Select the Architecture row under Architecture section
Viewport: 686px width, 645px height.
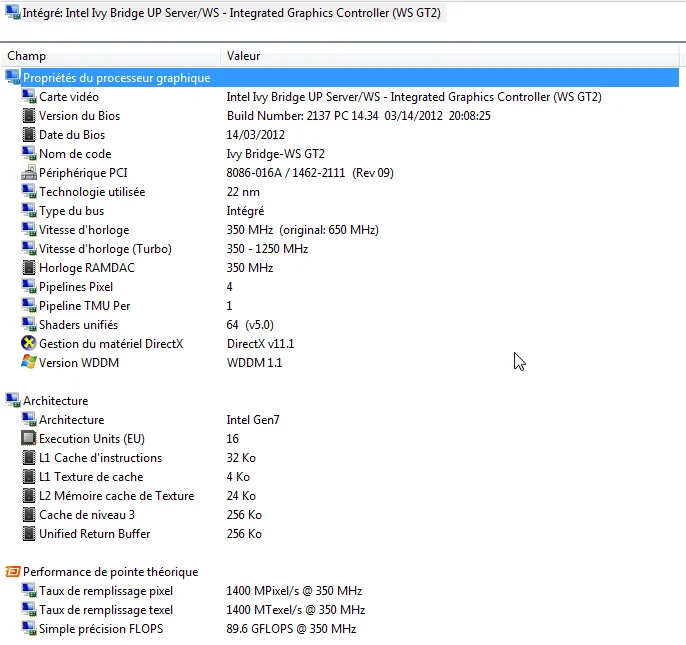point(71,420)
